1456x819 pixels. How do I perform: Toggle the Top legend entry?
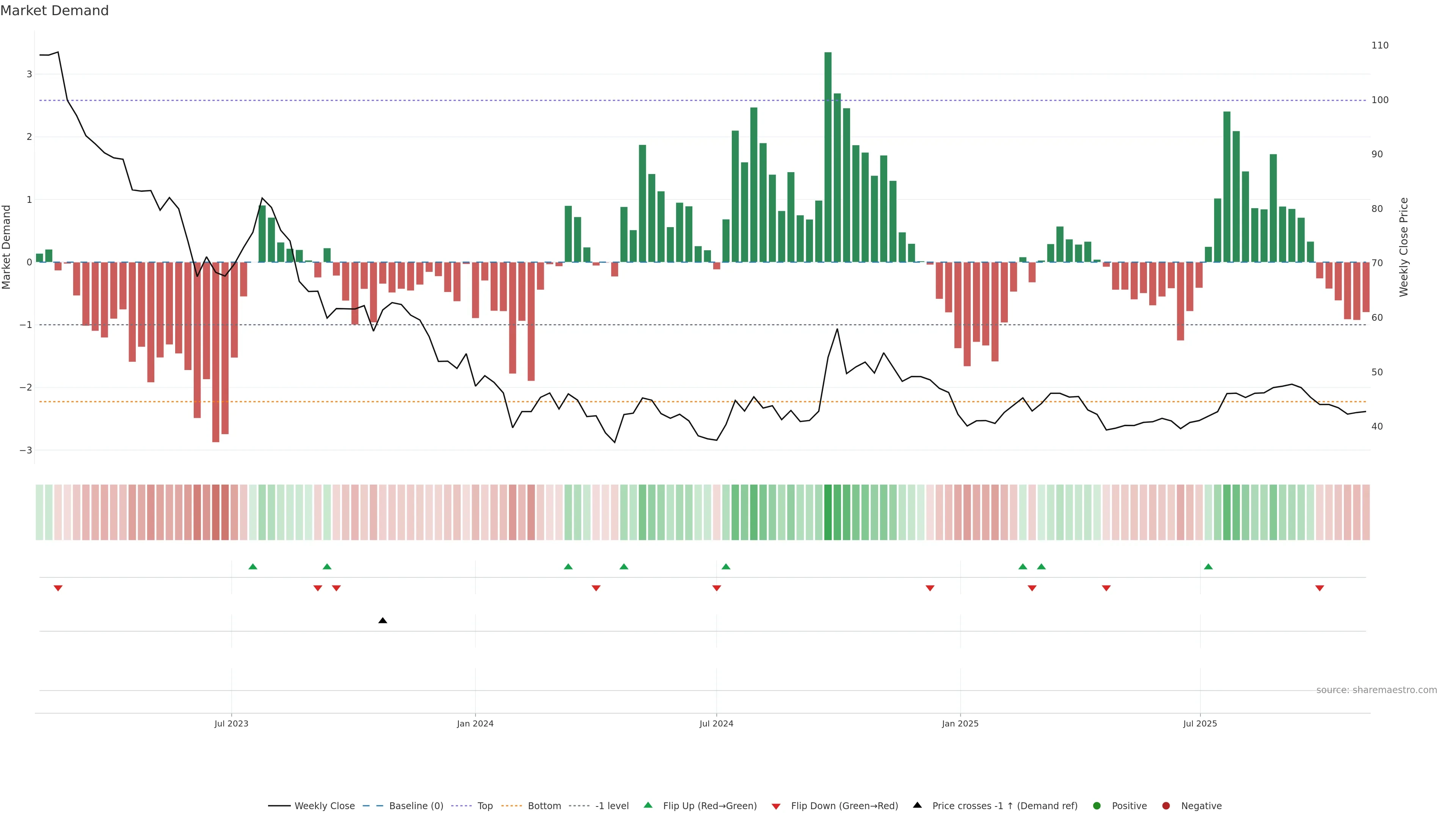tap(485, 806)
